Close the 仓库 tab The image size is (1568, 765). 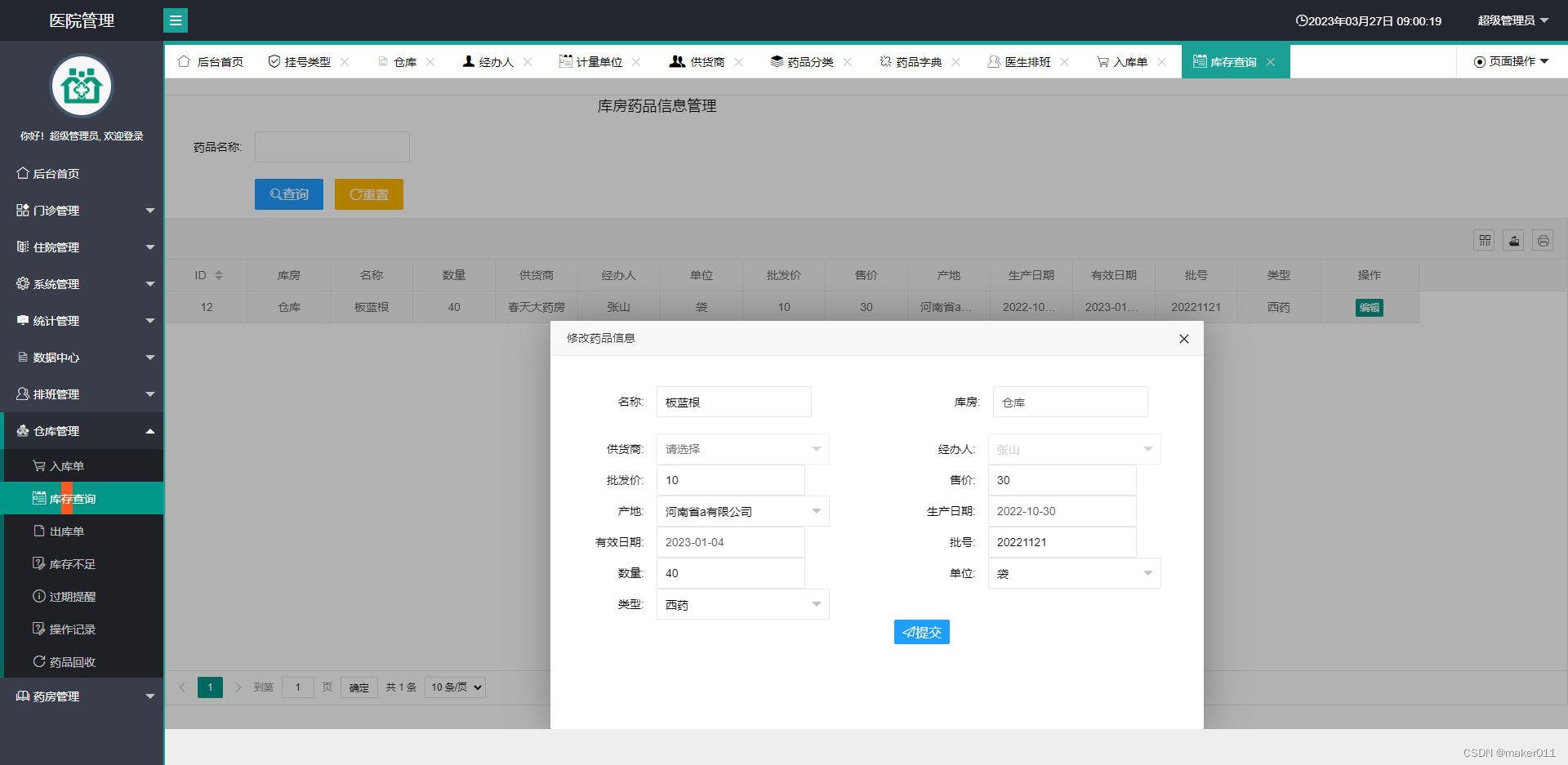click(x=430, y=62)
